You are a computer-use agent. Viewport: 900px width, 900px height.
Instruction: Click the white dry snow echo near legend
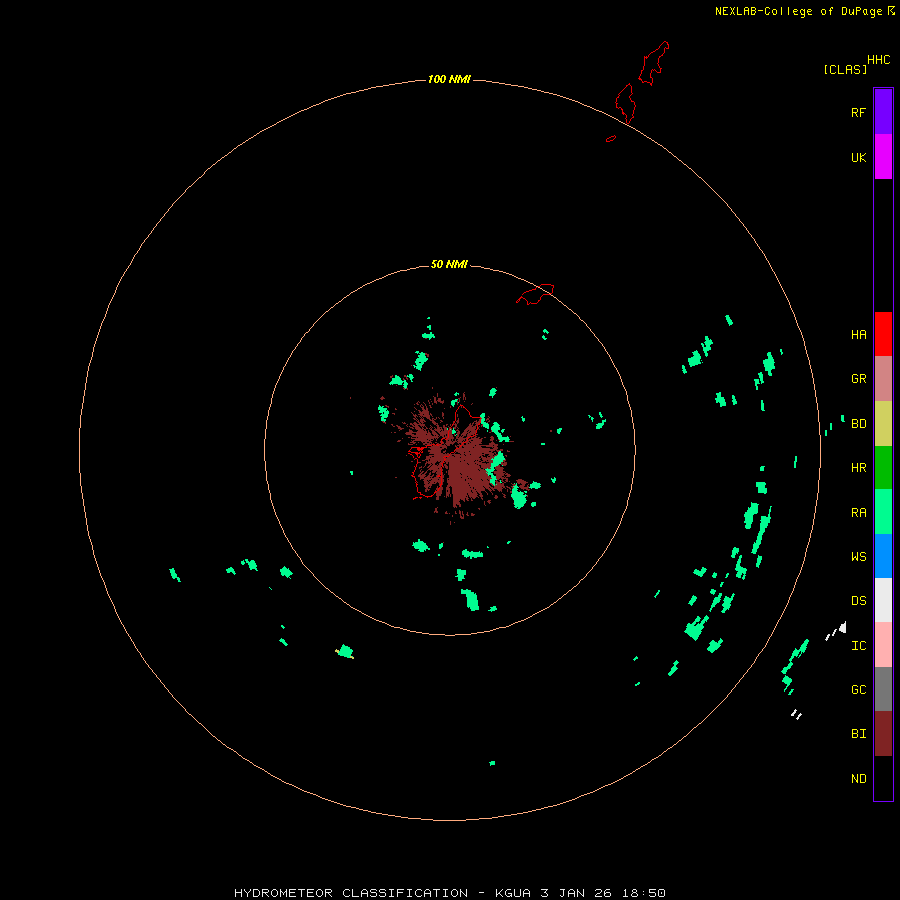coord(837,631)
